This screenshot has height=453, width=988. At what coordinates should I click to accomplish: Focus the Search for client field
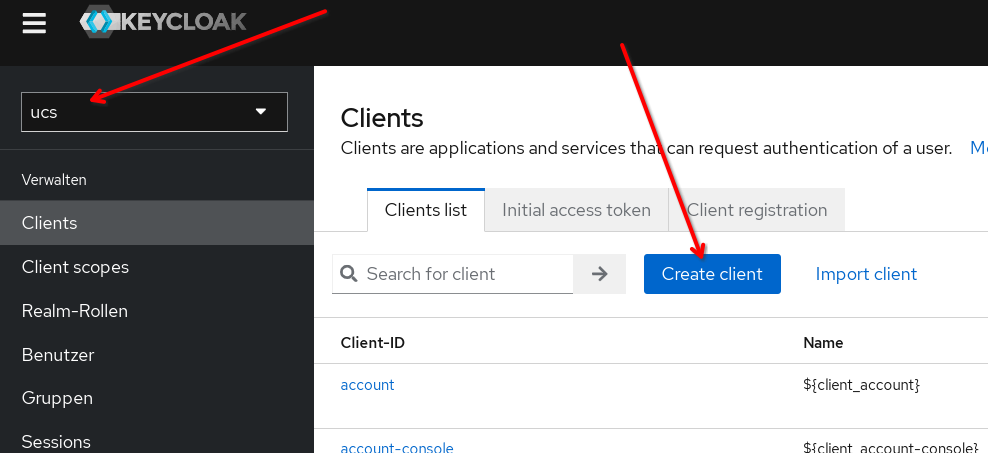click(x=465, y=274)
